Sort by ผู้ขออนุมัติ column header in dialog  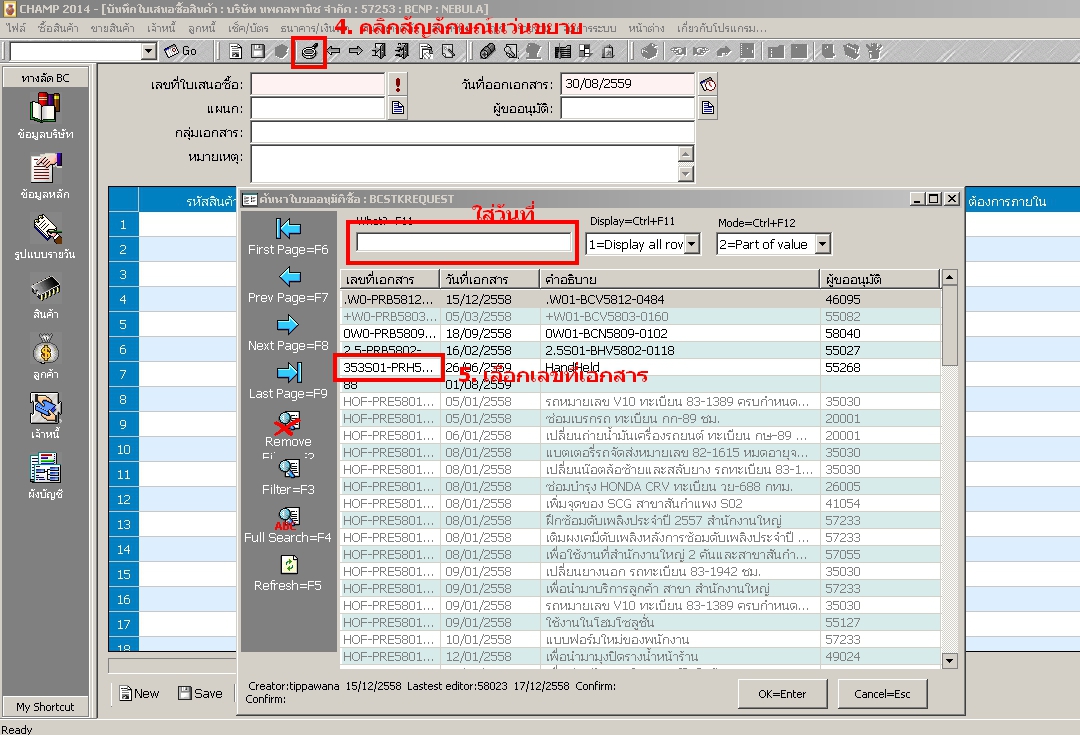tap(880, 279)
